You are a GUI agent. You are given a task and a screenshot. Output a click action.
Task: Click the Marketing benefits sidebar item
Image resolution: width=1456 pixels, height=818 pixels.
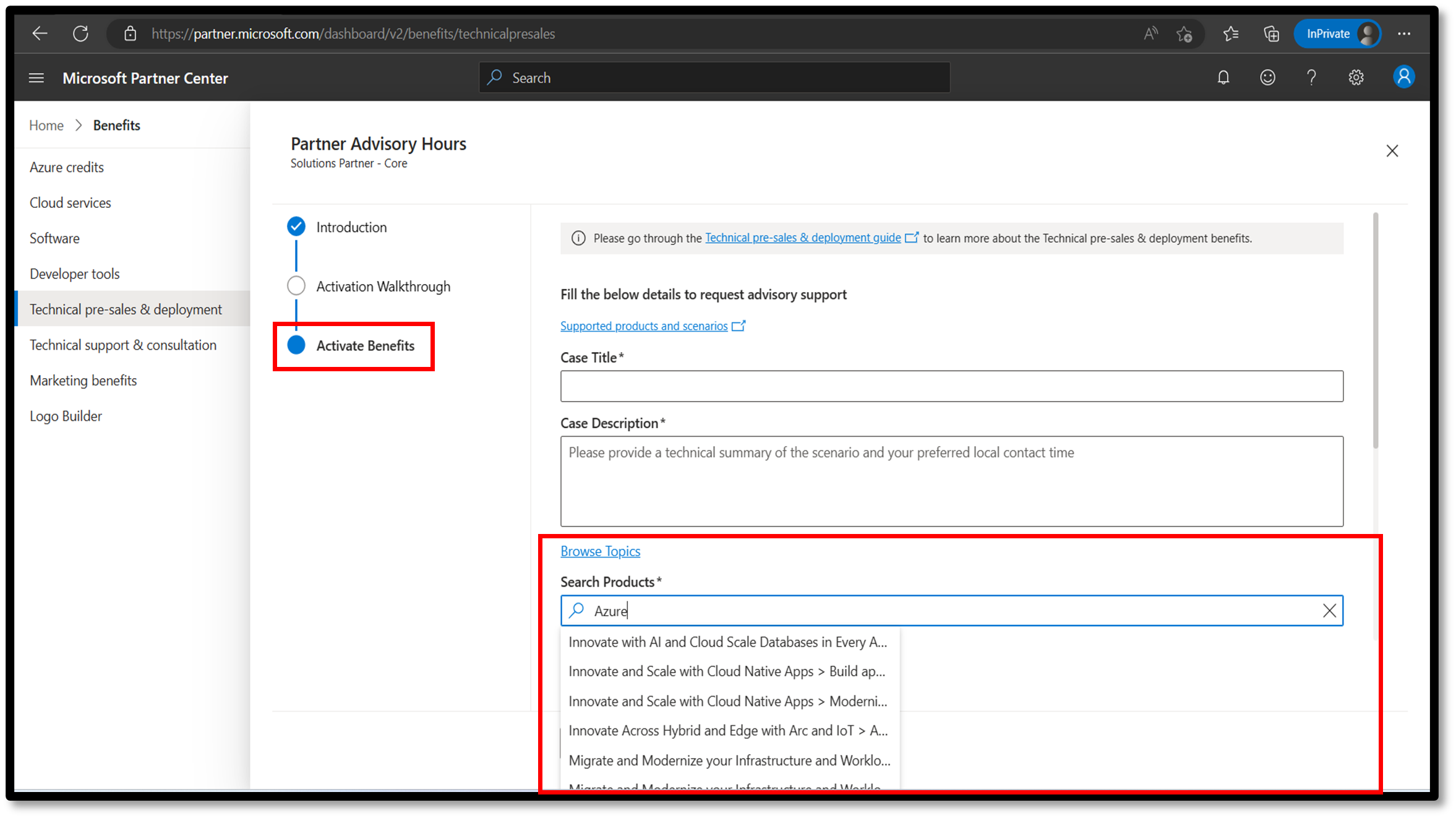click(x=83, y=380)
